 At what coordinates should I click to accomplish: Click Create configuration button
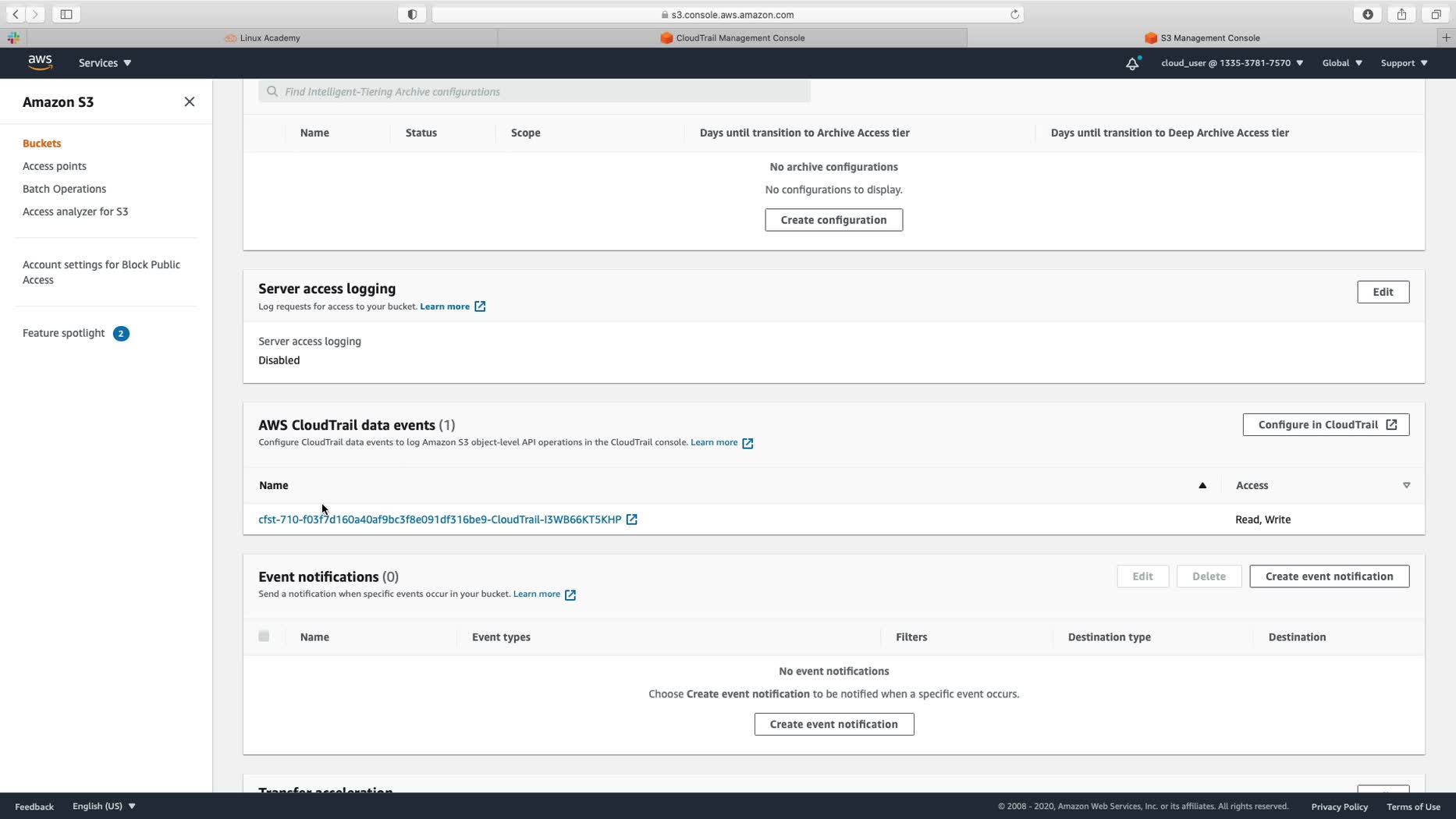click(x=833, y=220)
